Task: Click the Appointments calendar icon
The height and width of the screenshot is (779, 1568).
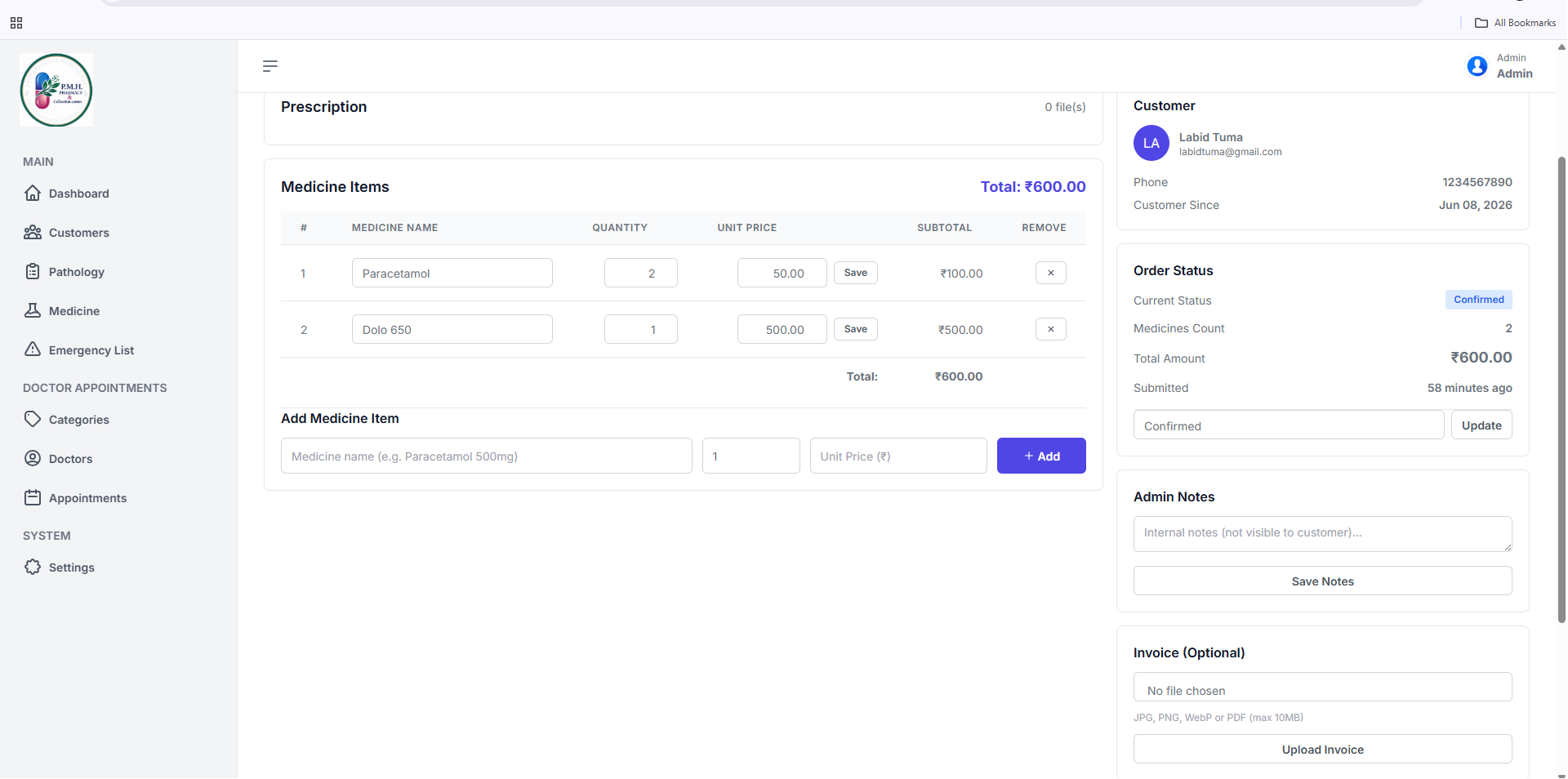Action: click(33, 497)
